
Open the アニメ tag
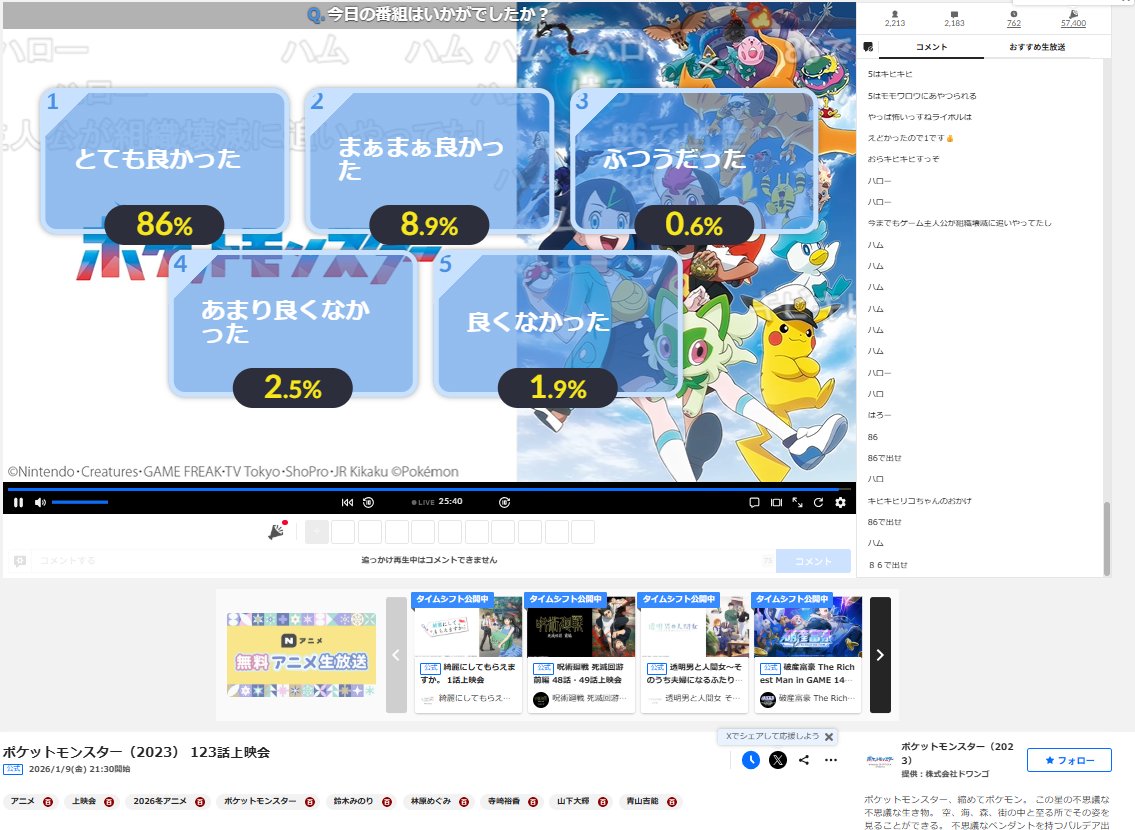click(x=22, y=801)
